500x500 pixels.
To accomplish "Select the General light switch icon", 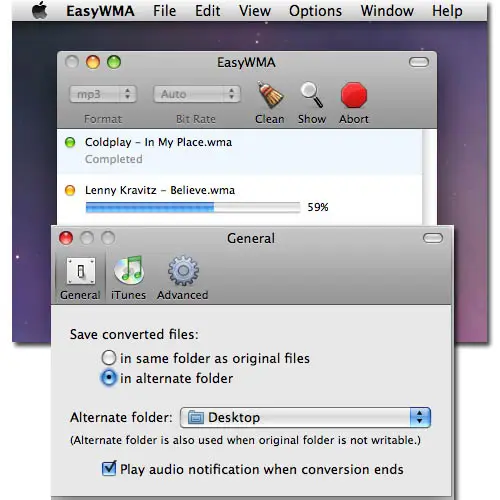I will [x=81, y=271].
